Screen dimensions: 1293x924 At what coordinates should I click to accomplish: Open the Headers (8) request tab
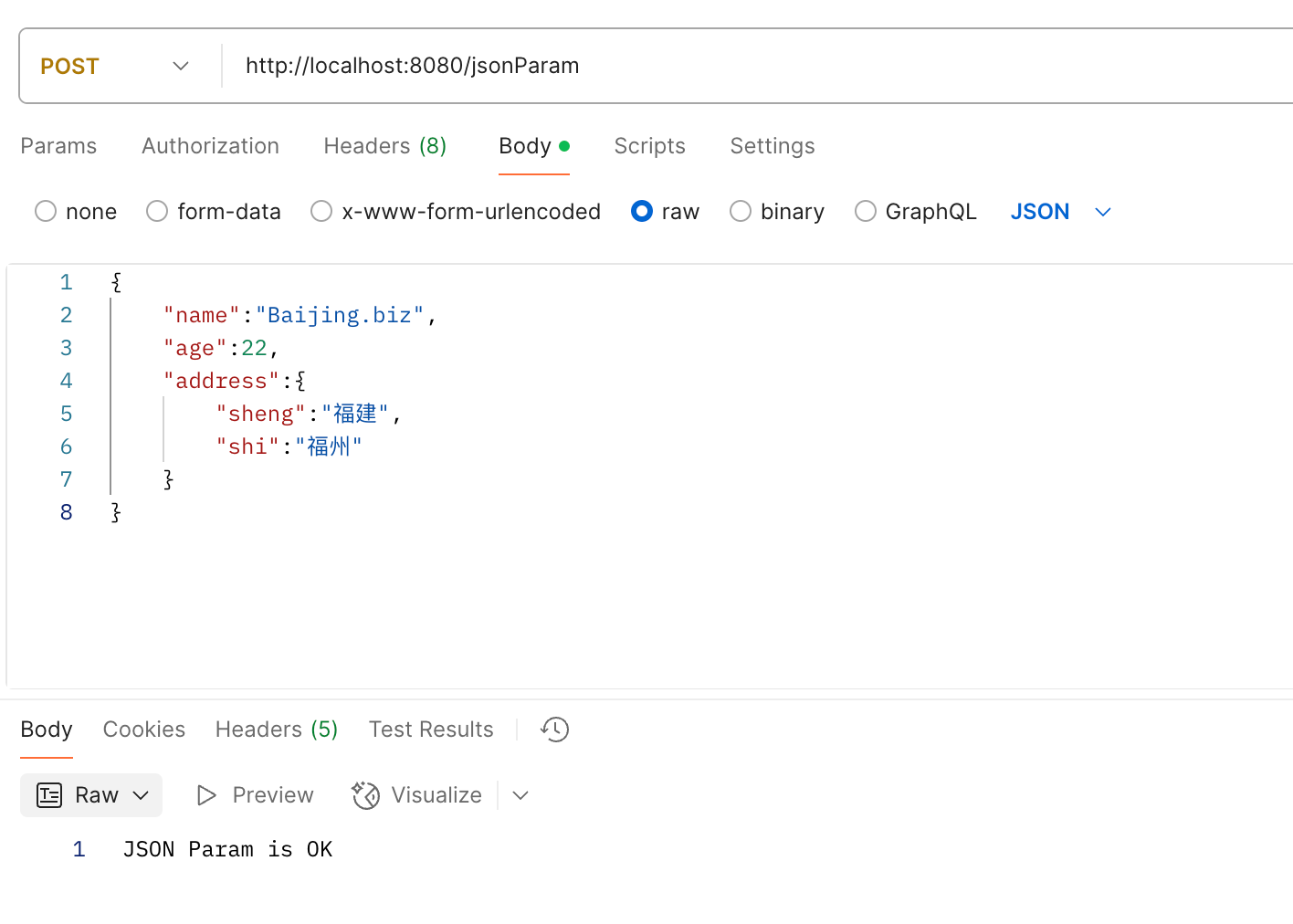385,146
